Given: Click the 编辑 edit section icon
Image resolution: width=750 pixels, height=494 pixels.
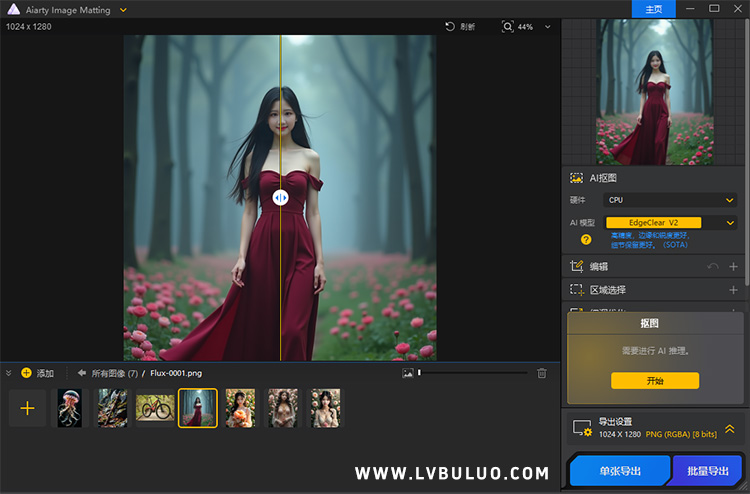Looking at the screenshot, I should (x=576, y=266).
